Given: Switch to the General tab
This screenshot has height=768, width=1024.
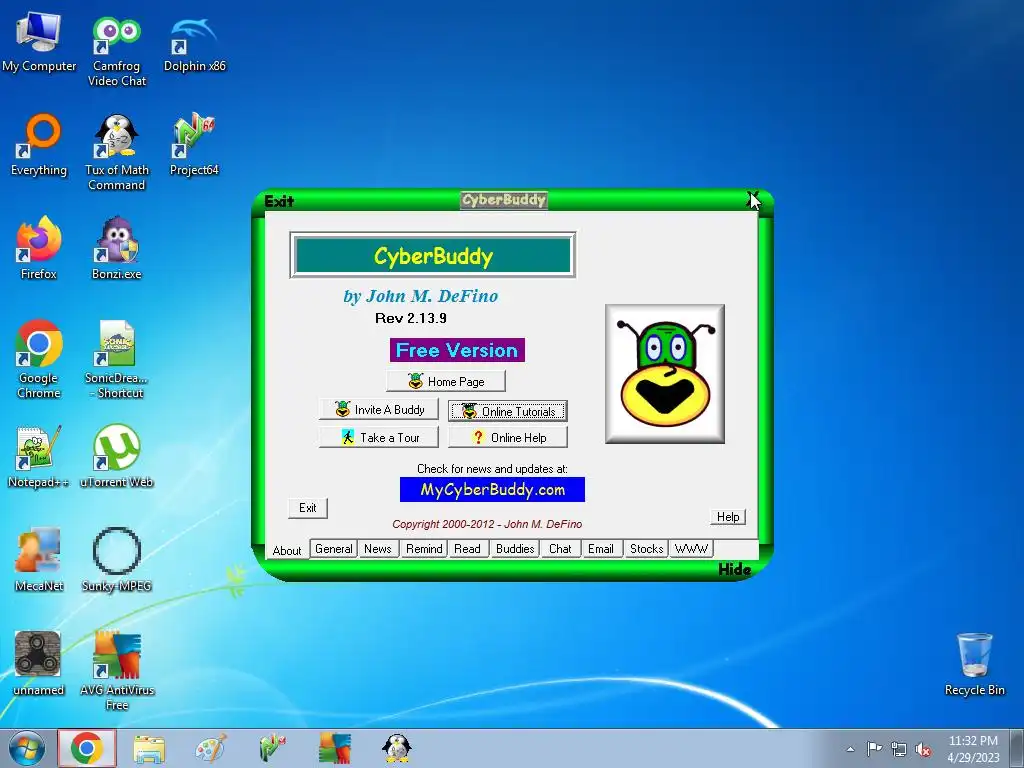Looking at the screenshot, I should tap(334, 549).
